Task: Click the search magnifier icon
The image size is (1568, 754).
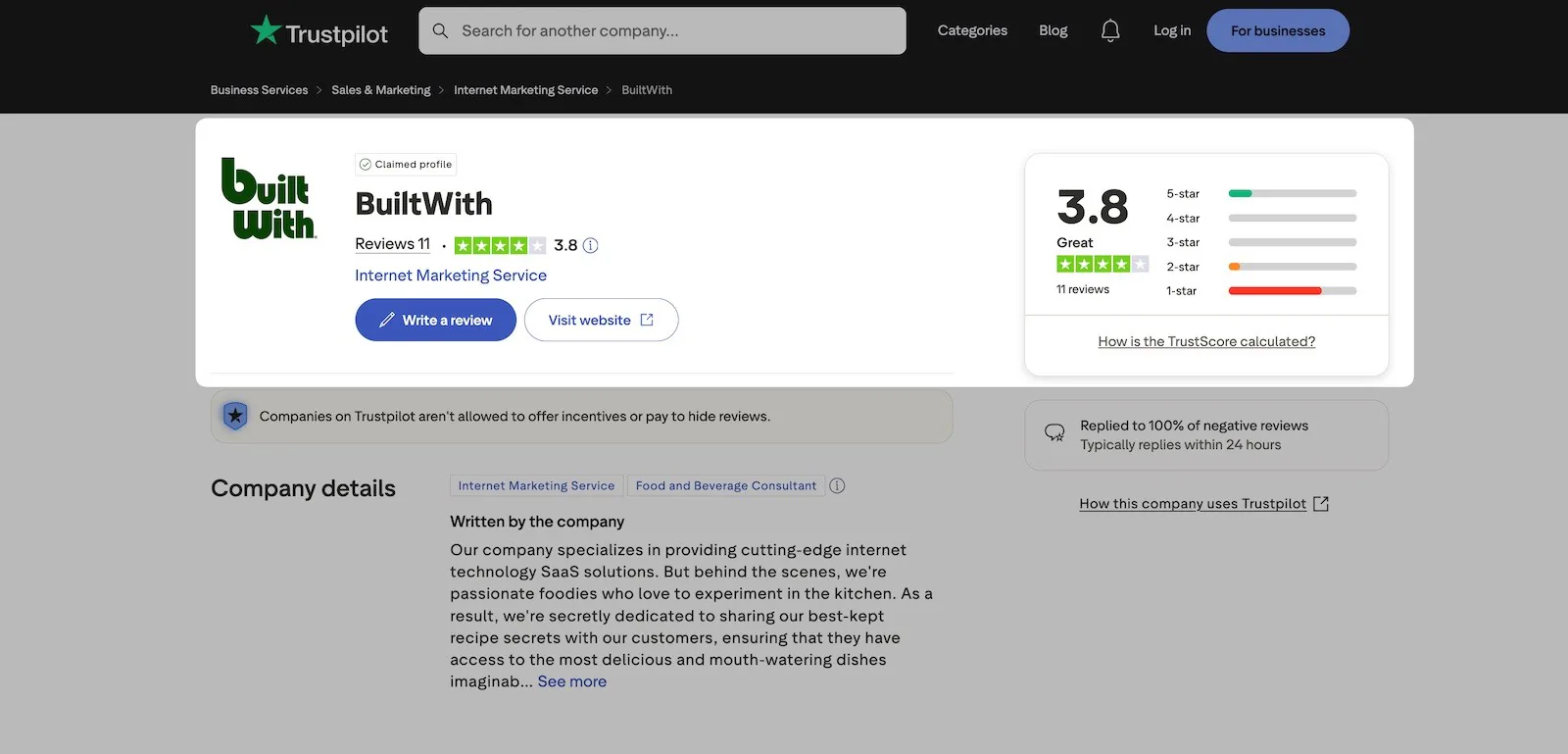Action: (x=441, y=31)
